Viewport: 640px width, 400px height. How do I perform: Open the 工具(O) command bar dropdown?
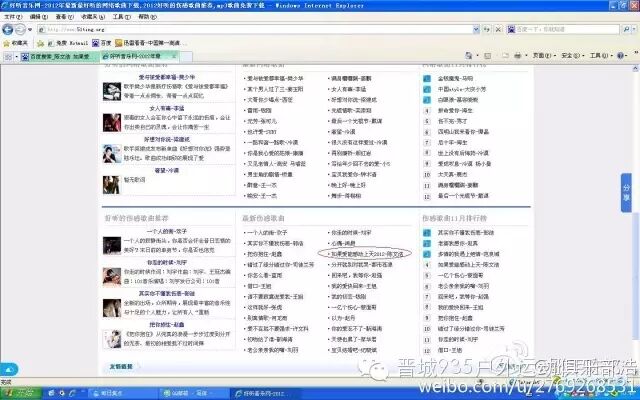[600, 56]
